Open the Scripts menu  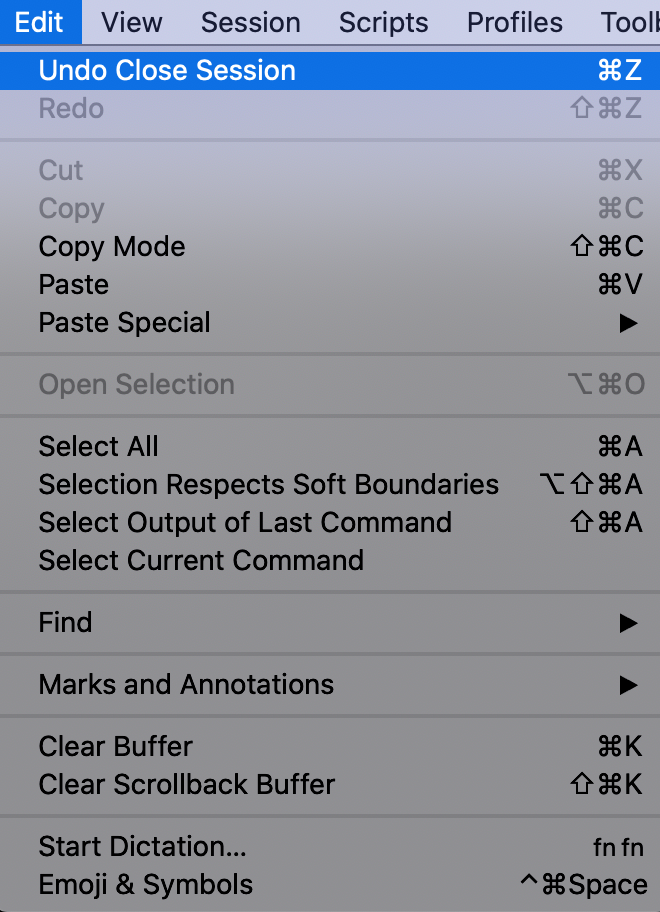click(x=383, y=22)
